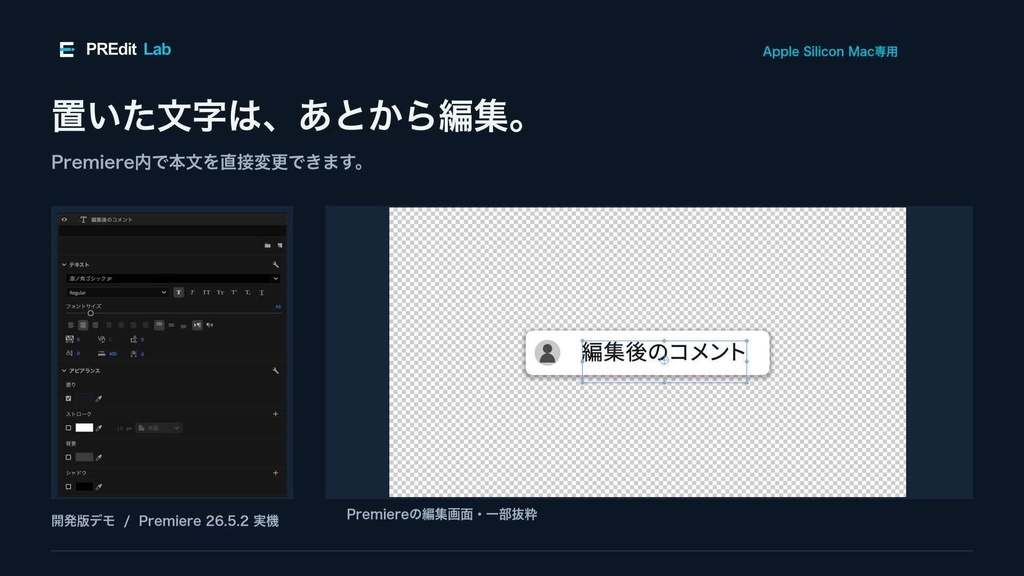Enable the シャドウ checkbox
Viewport: 1024px width, 576px height.
click(69, 487)
